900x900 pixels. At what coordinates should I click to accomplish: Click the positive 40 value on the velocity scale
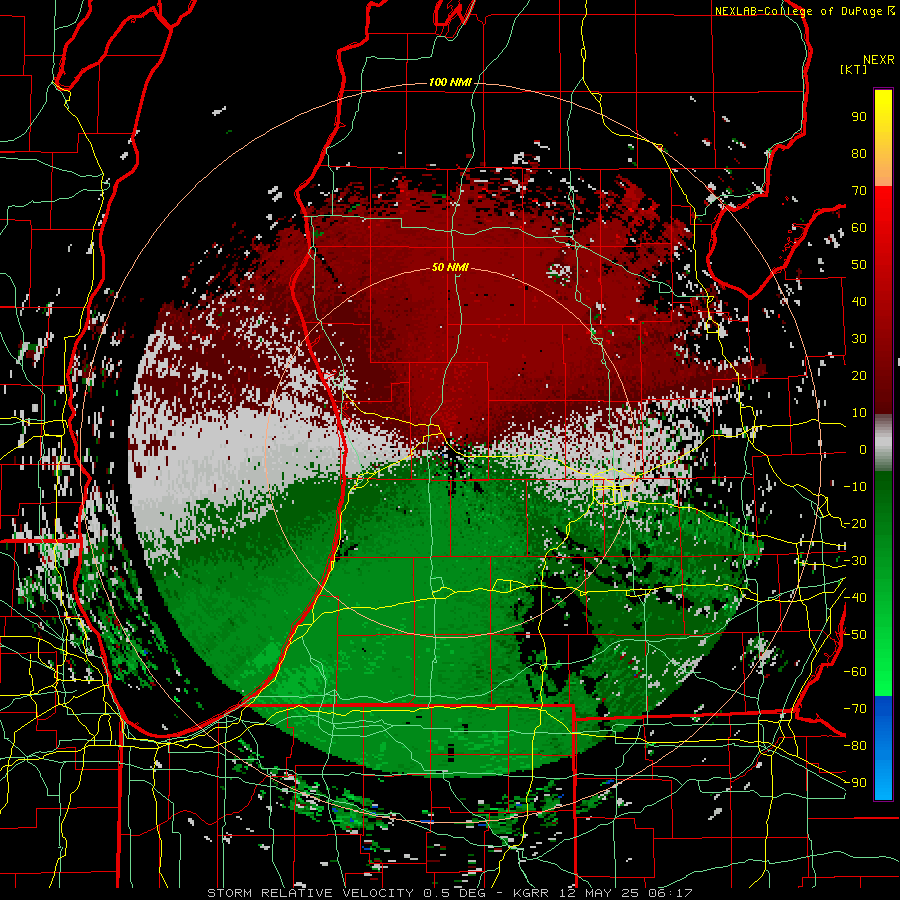click(x=859, y=301)
